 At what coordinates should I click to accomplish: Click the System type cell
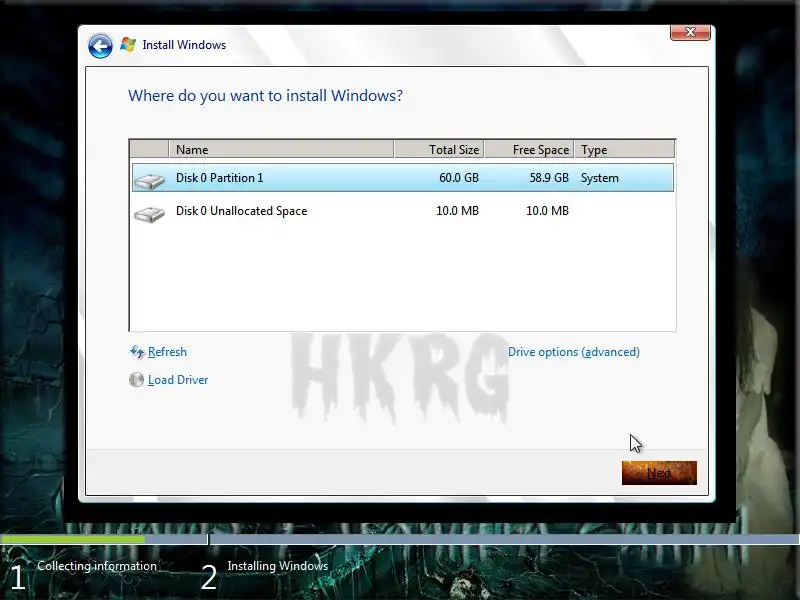[x=599, y=178]
